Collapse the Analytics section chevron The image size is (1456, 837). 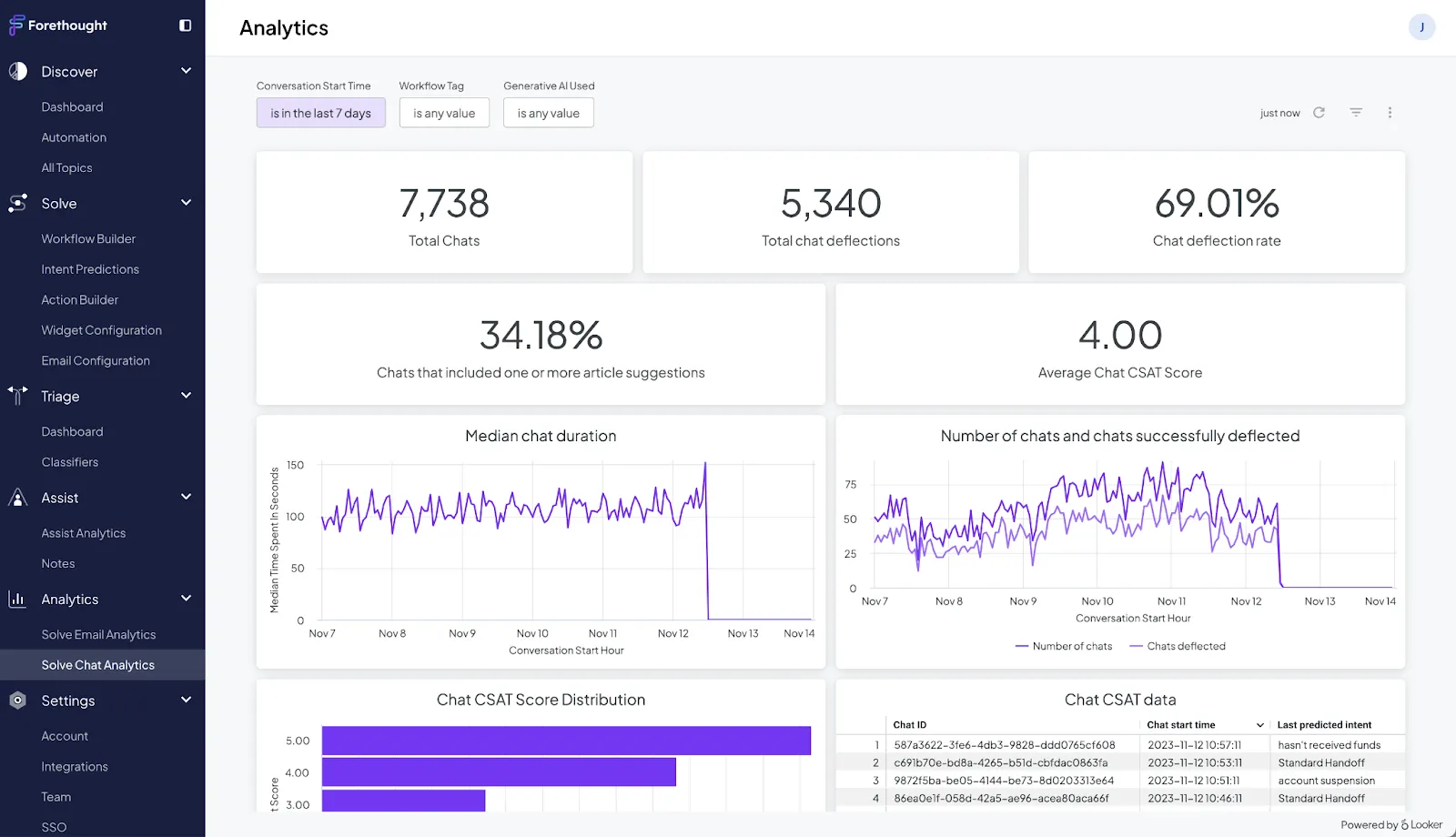tap(187, 599)
